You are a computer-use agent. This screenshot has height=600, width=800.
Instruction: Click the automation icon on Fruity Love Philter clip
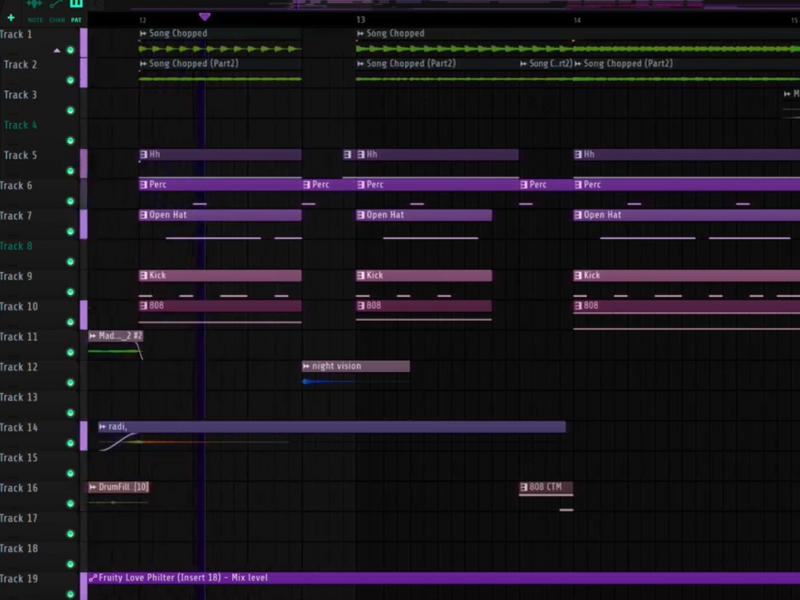[x=93, y=578]
